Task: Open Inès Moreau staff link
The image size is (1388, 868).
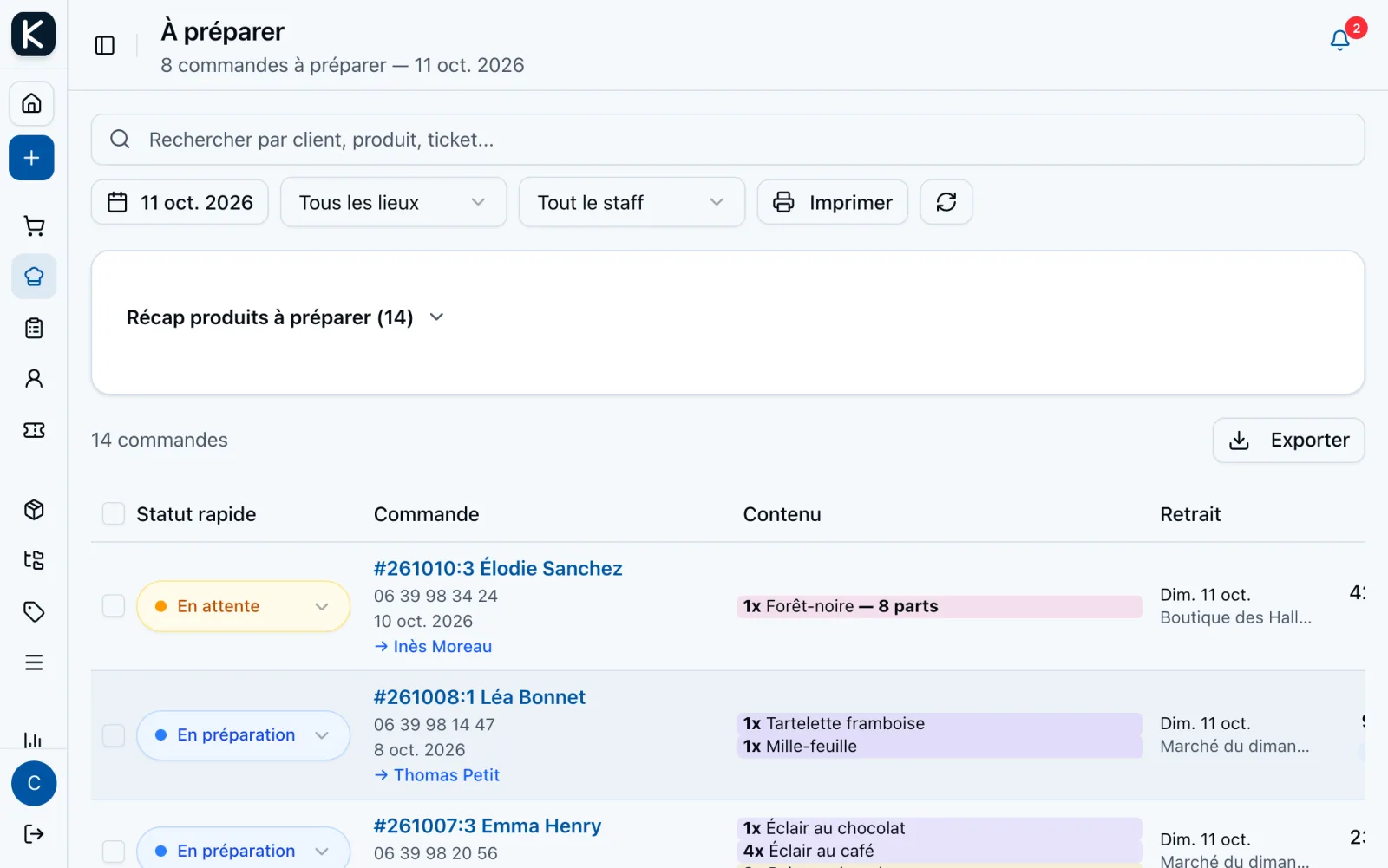Action: point(433,646)
